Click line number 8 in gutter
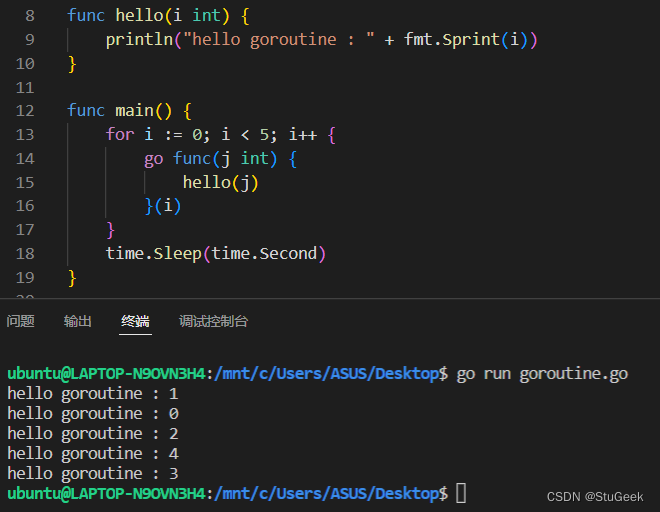The image size is (660, 512). 29,16
